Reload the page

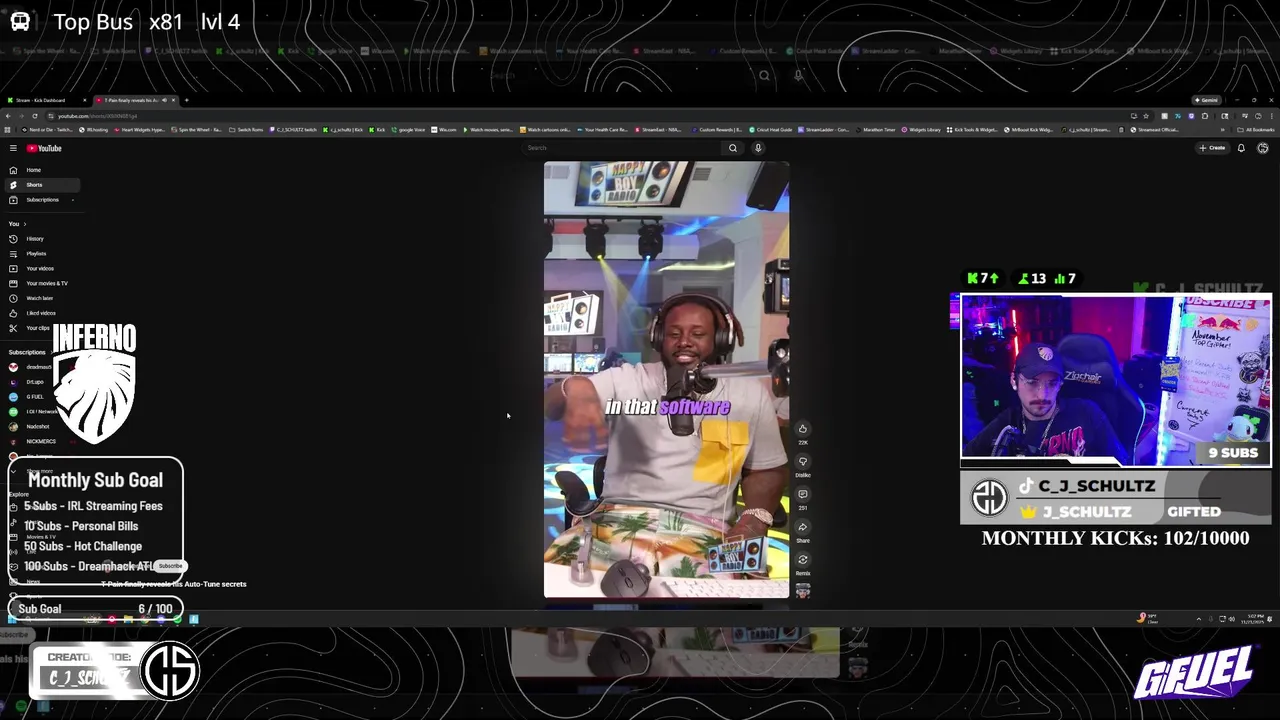pos(34,116)
